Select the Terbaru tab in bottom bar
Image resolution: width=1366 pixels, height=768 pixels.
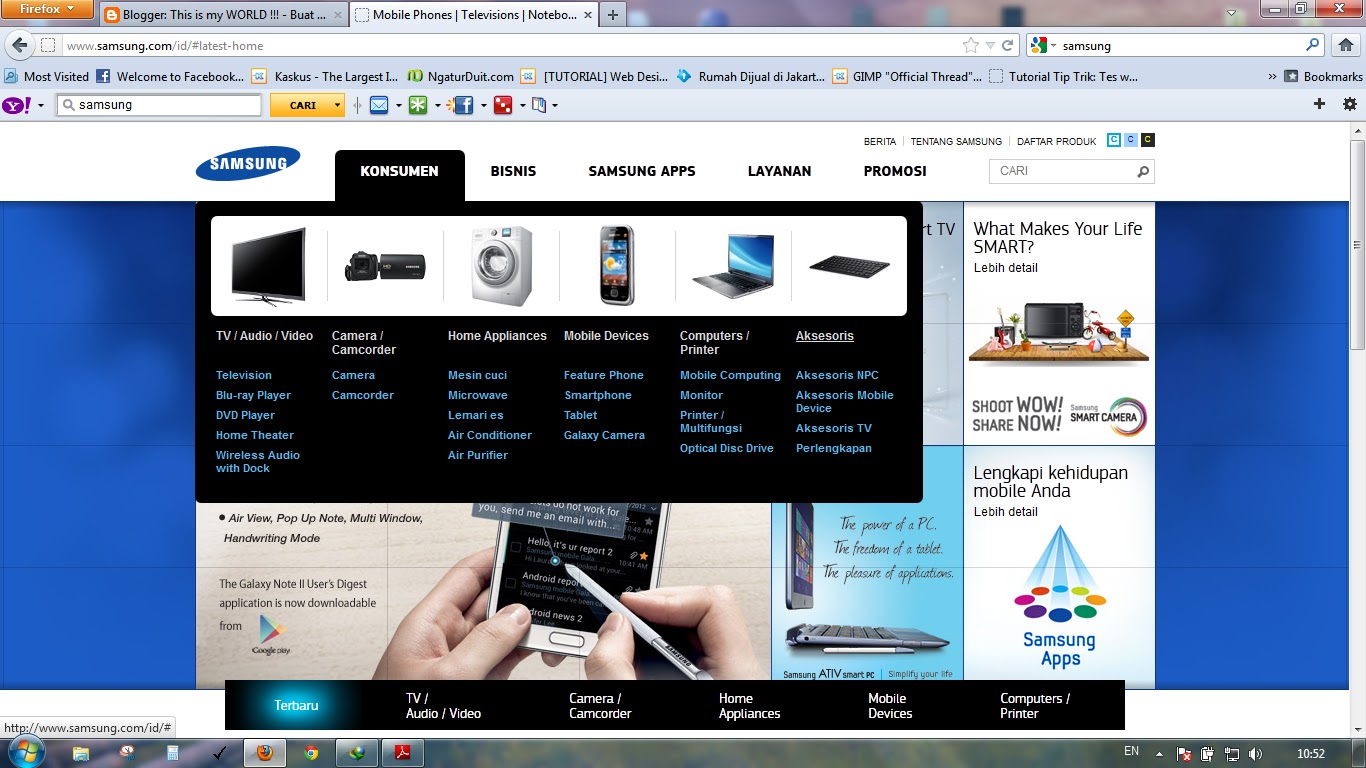(296, 705)
